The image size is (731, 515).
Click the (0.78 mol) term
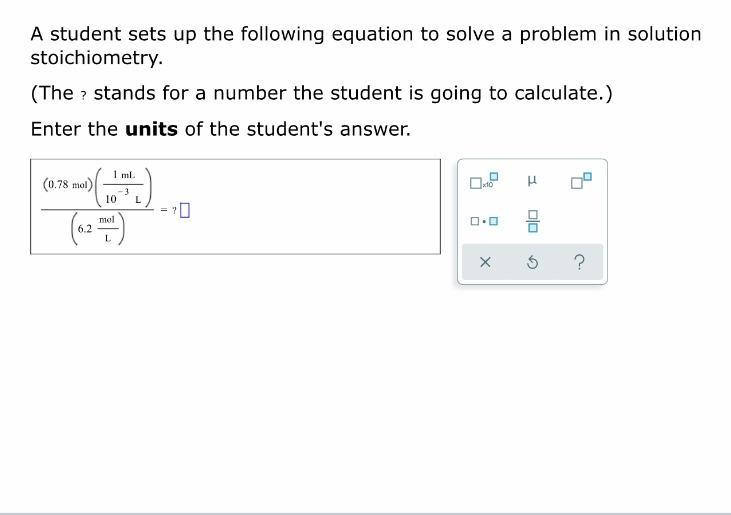[x=67, y=185]
